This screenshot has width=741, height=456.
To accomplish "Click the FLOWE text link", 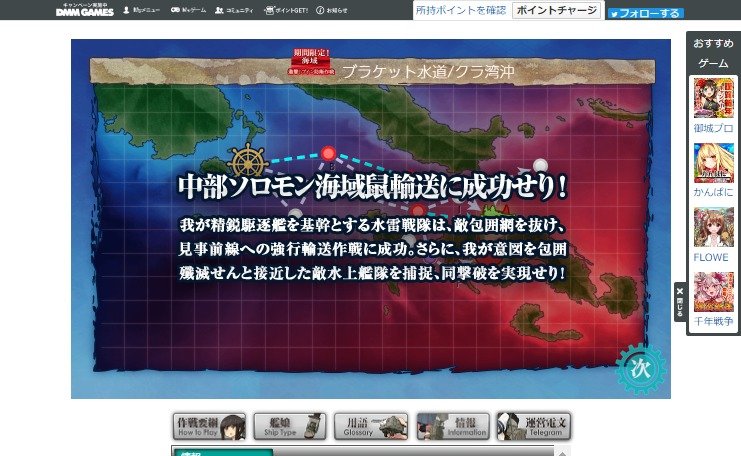I will [x=711, y=257].
